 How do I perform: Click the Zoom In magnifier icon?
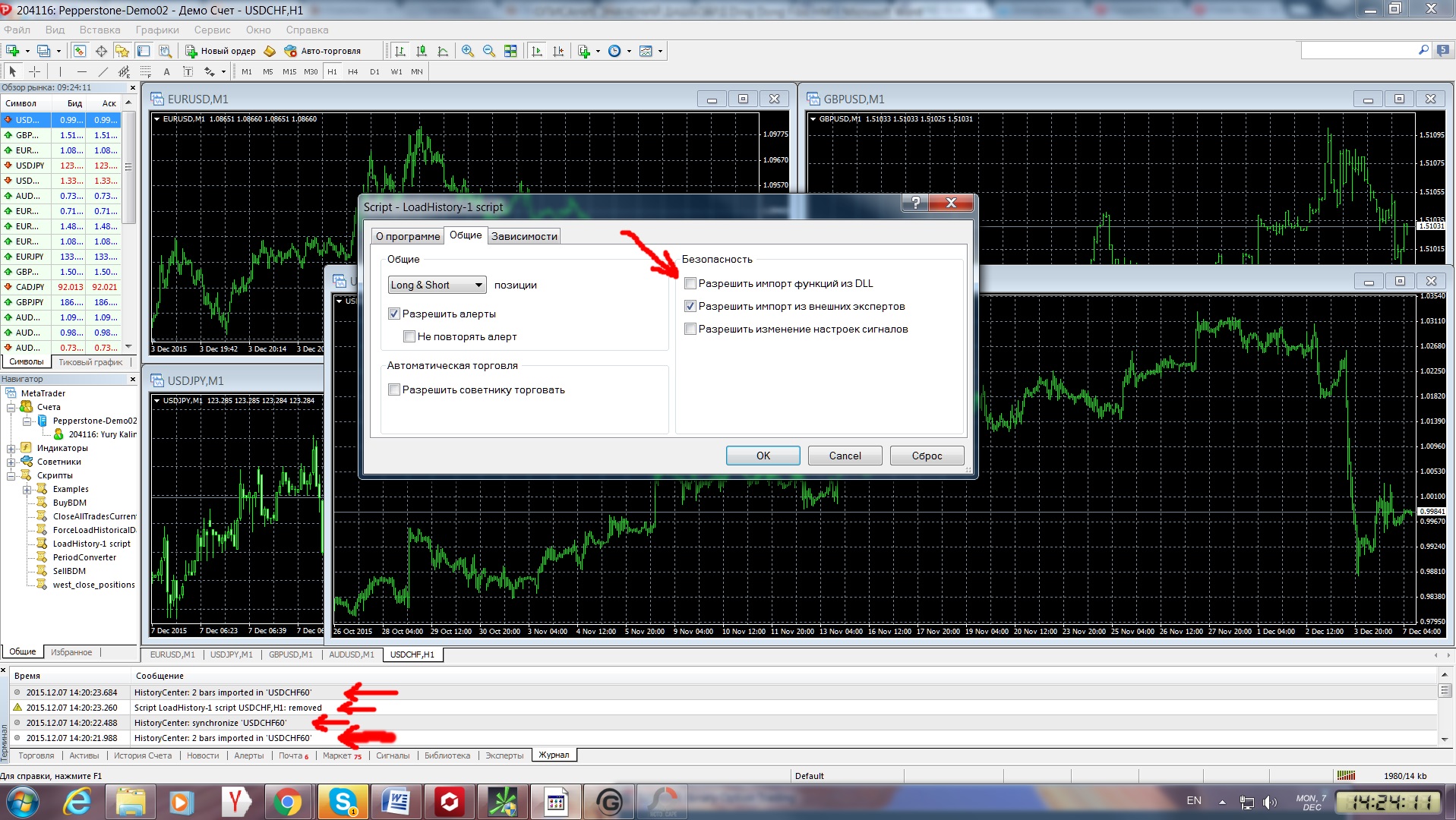(468, 51)
